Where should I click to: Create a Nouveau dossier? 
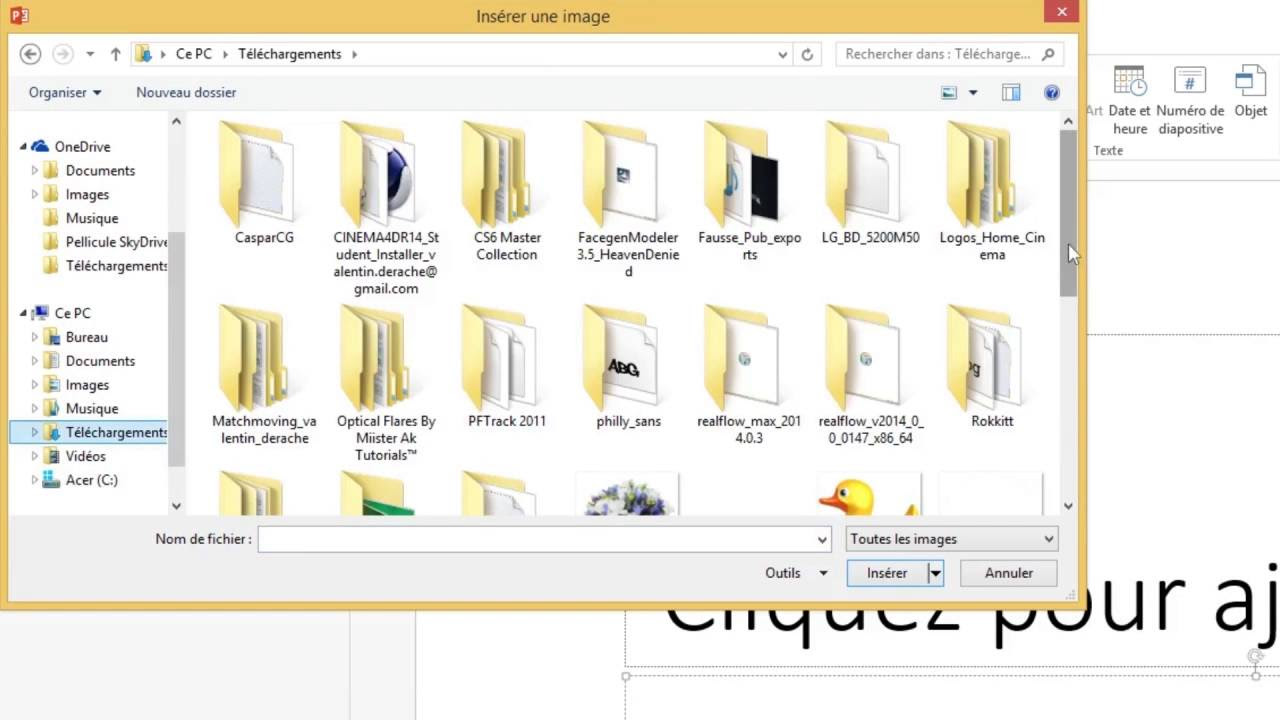point(186,92)
